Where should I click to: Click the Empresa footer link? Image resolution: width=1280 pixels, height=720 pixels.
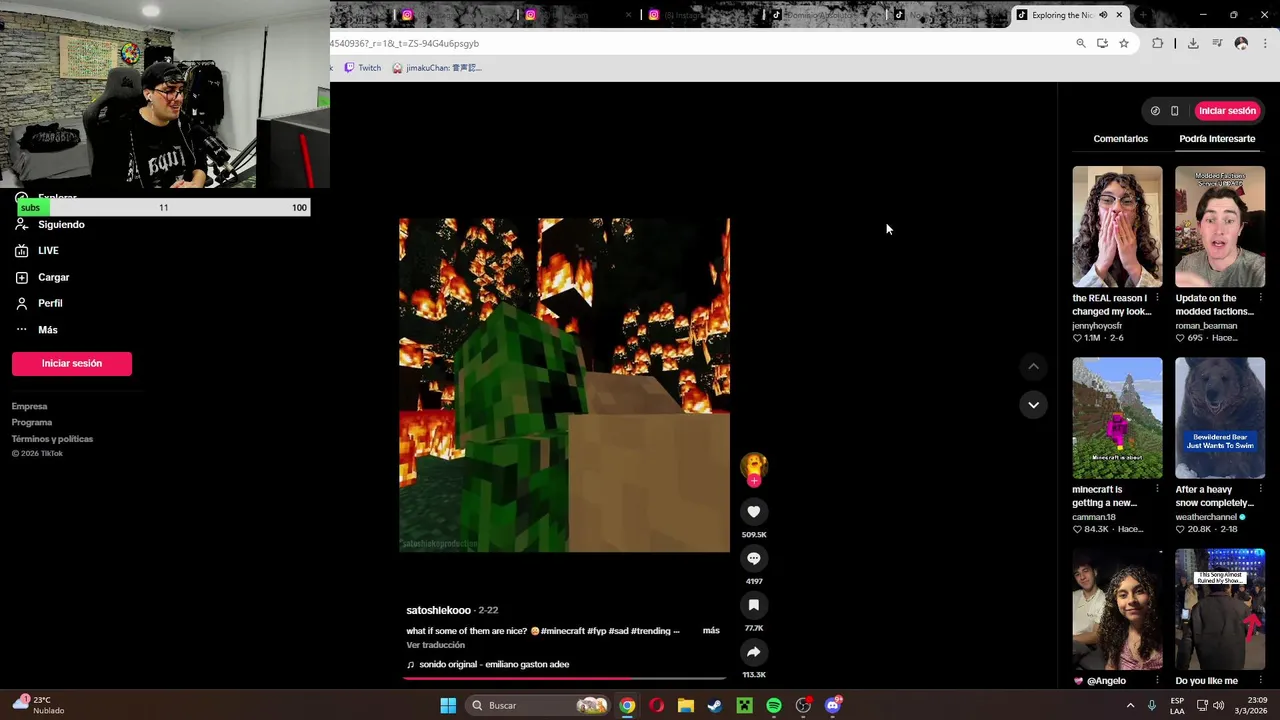(x=29, y=406)
